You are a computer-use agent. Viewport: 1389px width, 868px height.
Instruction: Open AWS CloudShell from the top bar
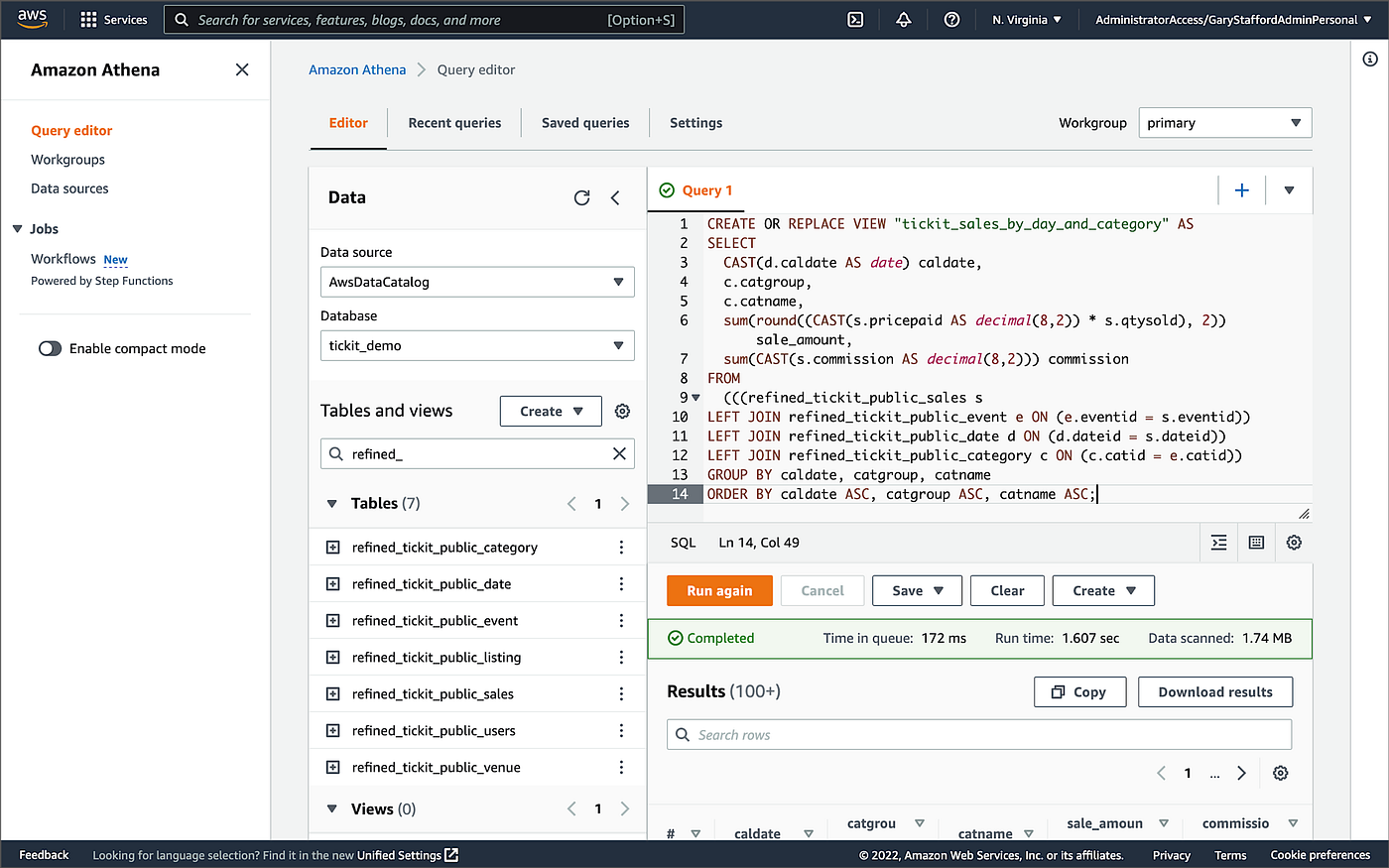tap(855, 19)
